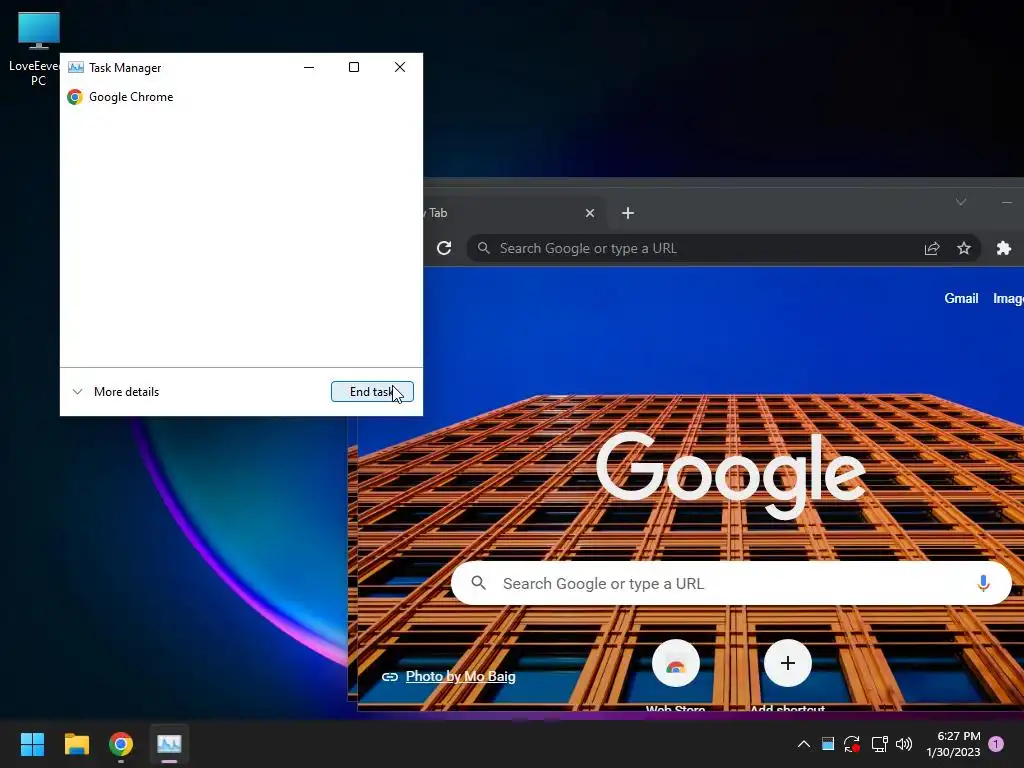Select the New Tab tab in Chrome
The width and height of the screenshot is (1024, 768).
[509, 213]
